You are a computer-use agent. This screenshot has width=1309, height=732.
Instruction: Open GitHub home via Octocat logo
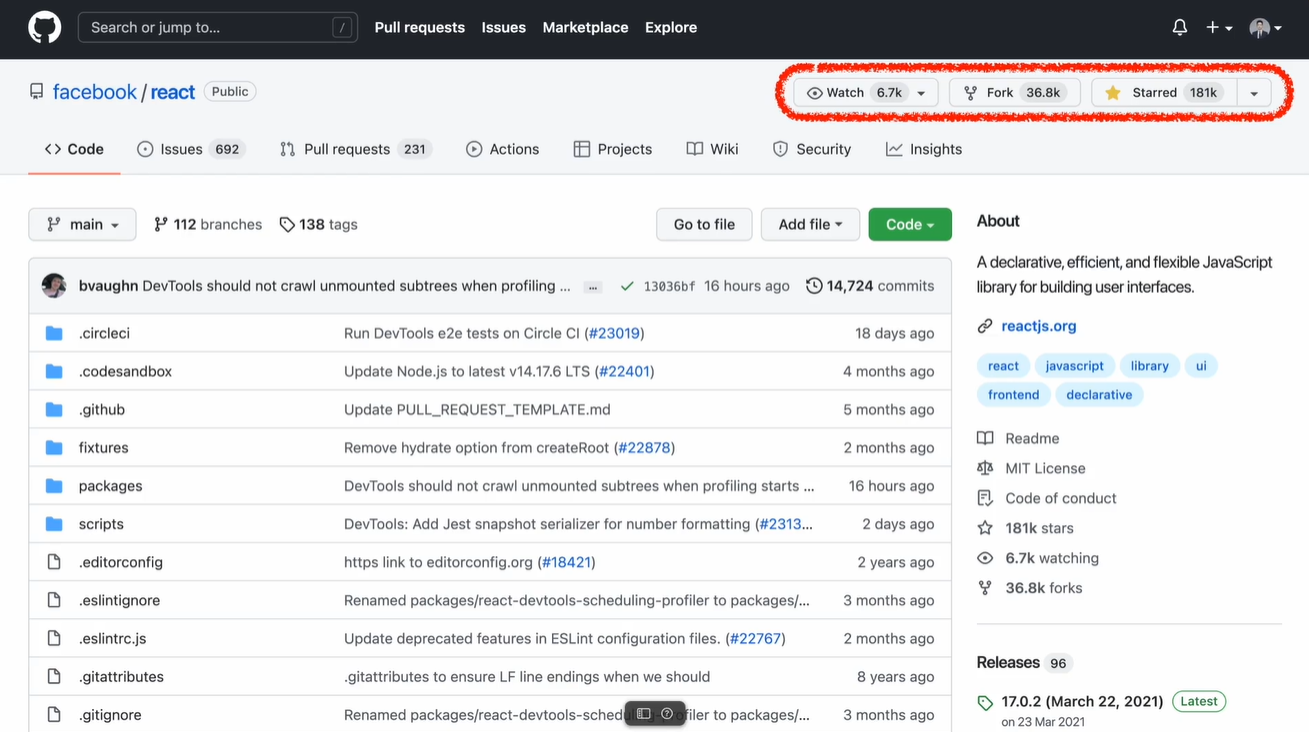click(x=44, y=27)
